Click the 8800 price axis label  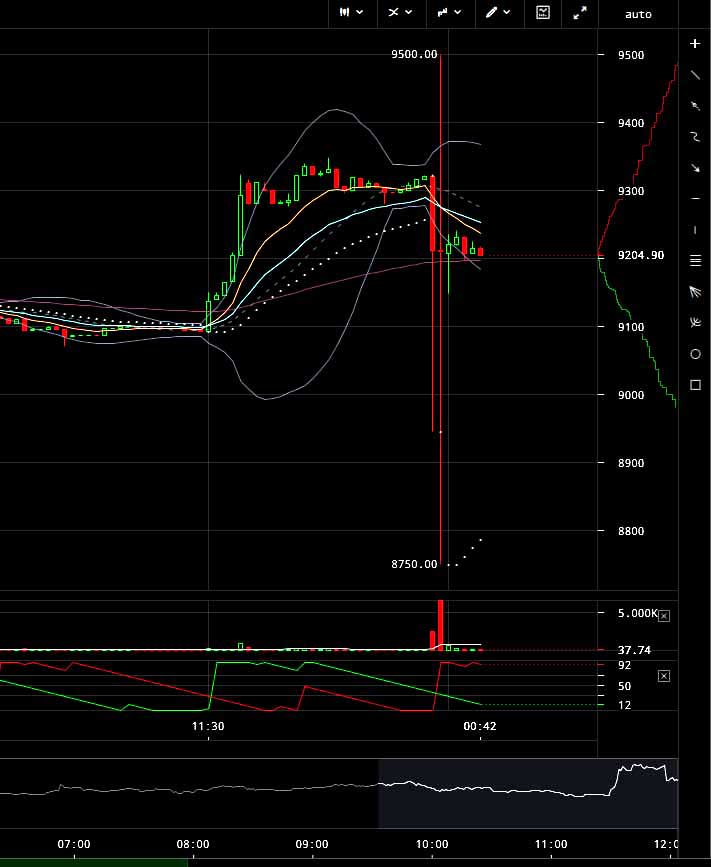(631, 531)
